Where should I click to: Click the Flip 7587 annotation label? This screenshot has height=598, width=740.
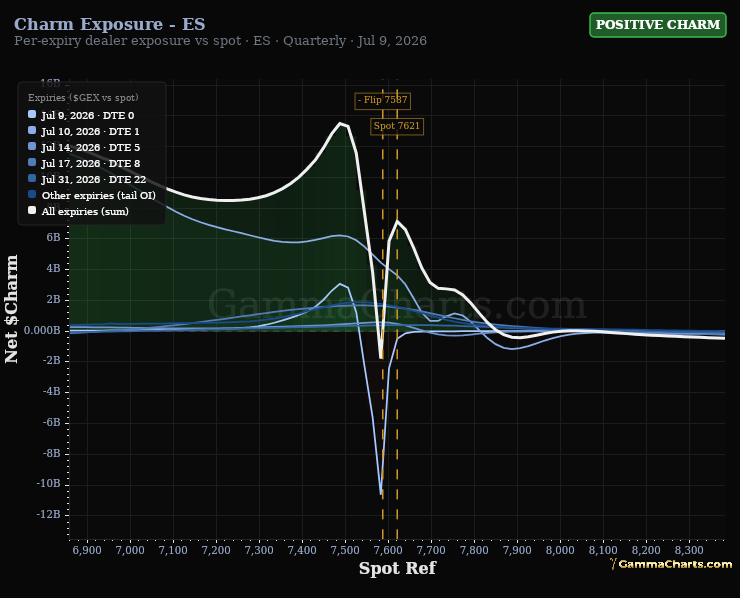point(382,101)
